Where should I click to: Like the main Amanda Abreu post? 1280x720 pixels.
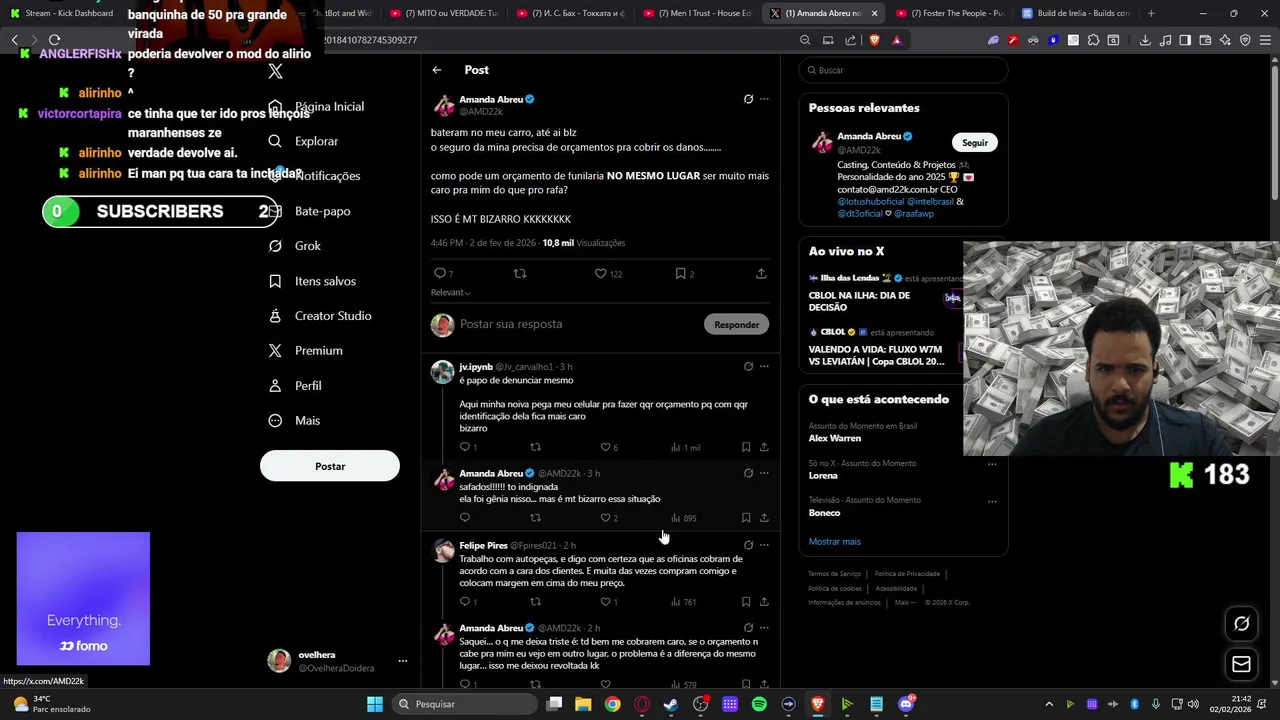[x=601, y=273]
